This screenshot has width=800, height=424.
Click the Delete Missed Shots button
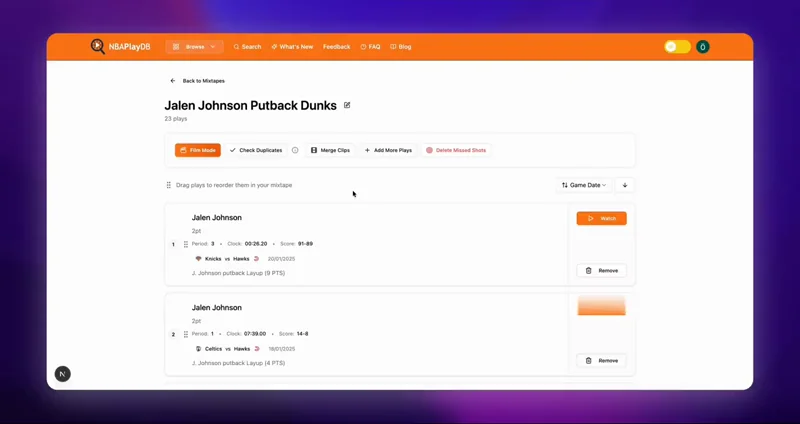coord(456,150)
